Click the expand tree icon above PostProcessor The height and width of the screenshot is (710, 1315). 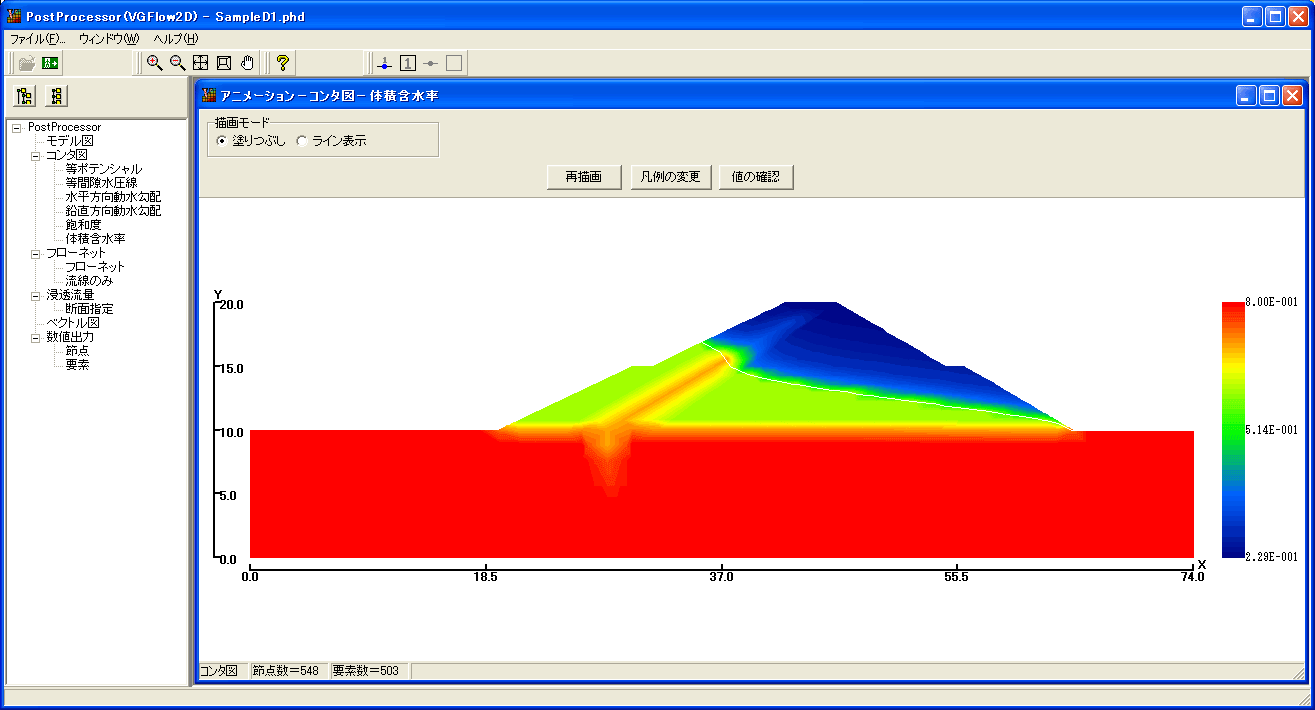[25, 96]
